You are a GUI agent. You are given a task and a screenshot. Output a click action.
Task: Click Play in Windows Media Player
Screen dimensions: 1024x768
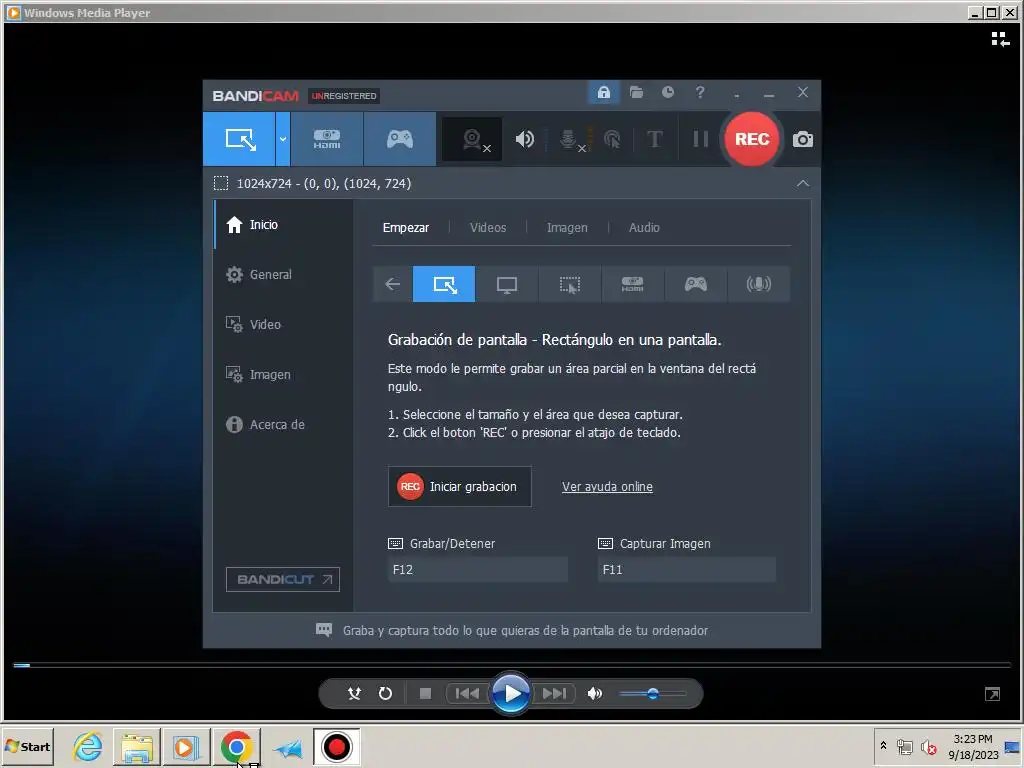click(511, 694)
